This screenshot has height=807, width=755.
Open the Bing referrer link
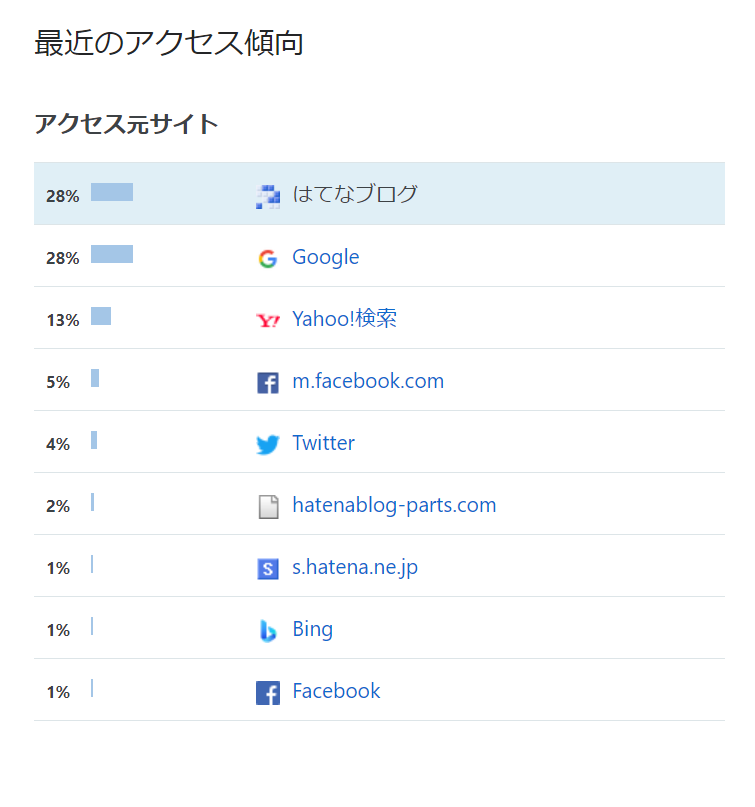(x=312, y=629)
